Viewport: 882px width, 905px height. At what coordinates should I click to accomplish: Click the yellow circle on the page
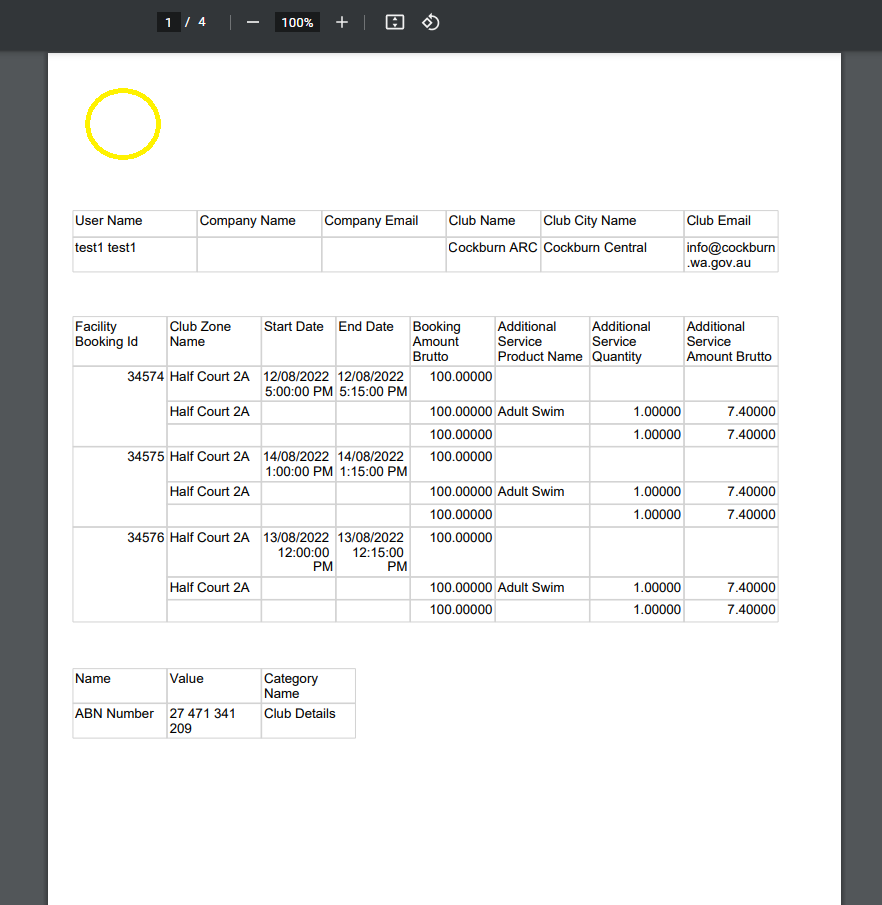pyautogui.click(x=123, y=123)
